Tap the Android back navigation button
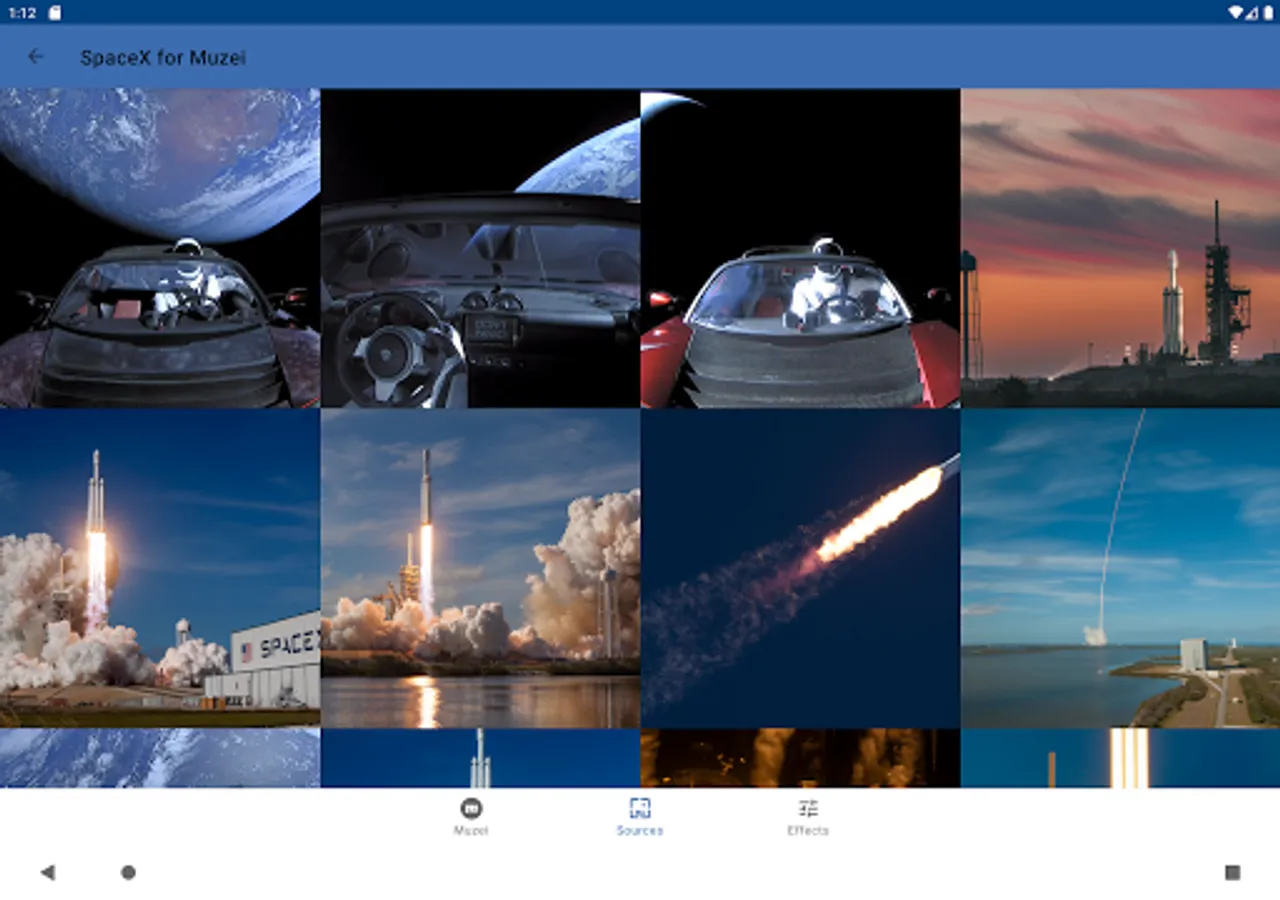 click(47, 872)
